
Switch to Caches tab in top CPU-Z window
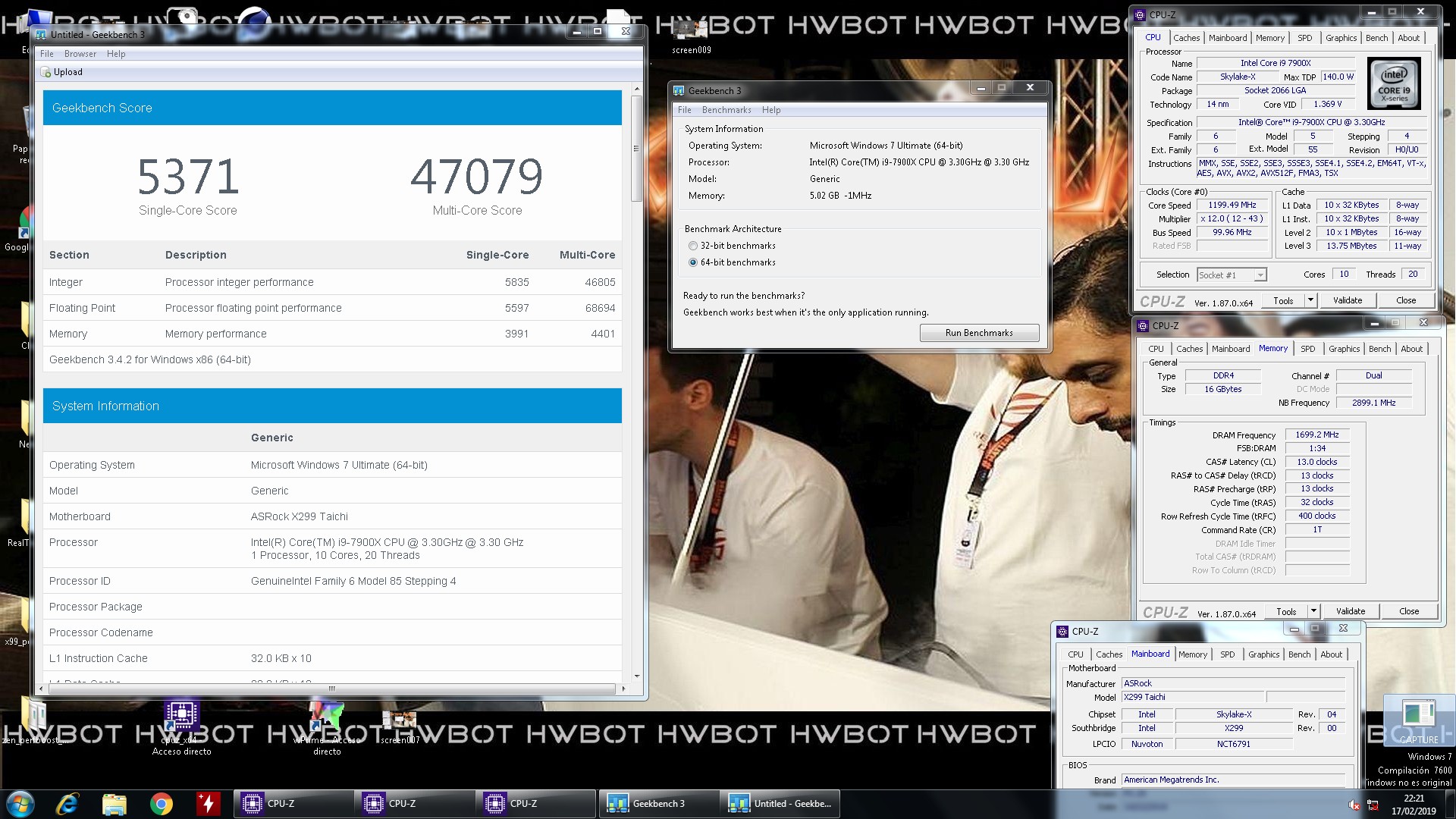pos(1186,38)
